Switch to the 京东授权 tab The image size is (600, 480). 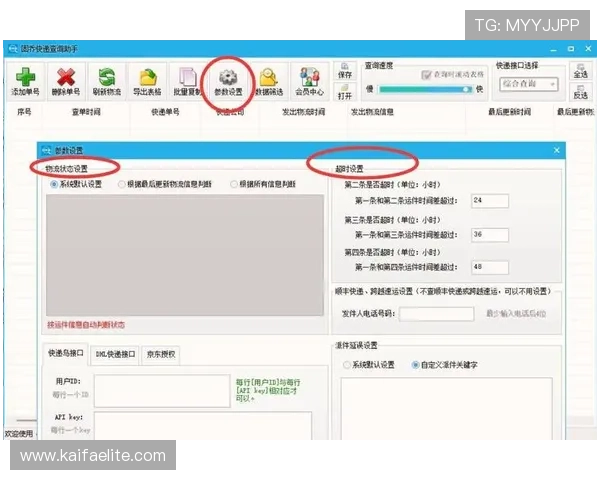click(161, 354)
